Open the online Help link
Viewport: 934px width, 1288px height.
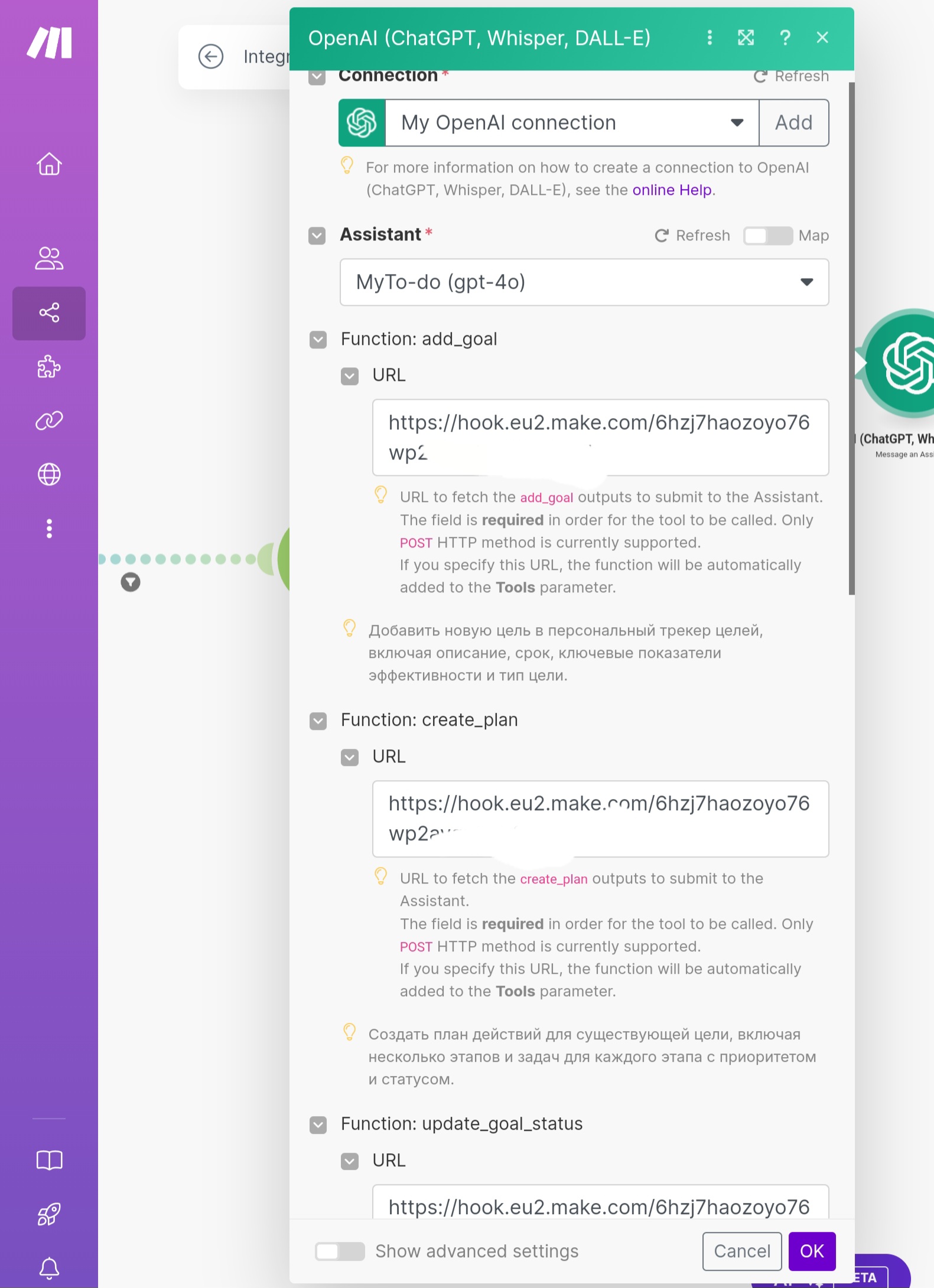tap(672, 190)
